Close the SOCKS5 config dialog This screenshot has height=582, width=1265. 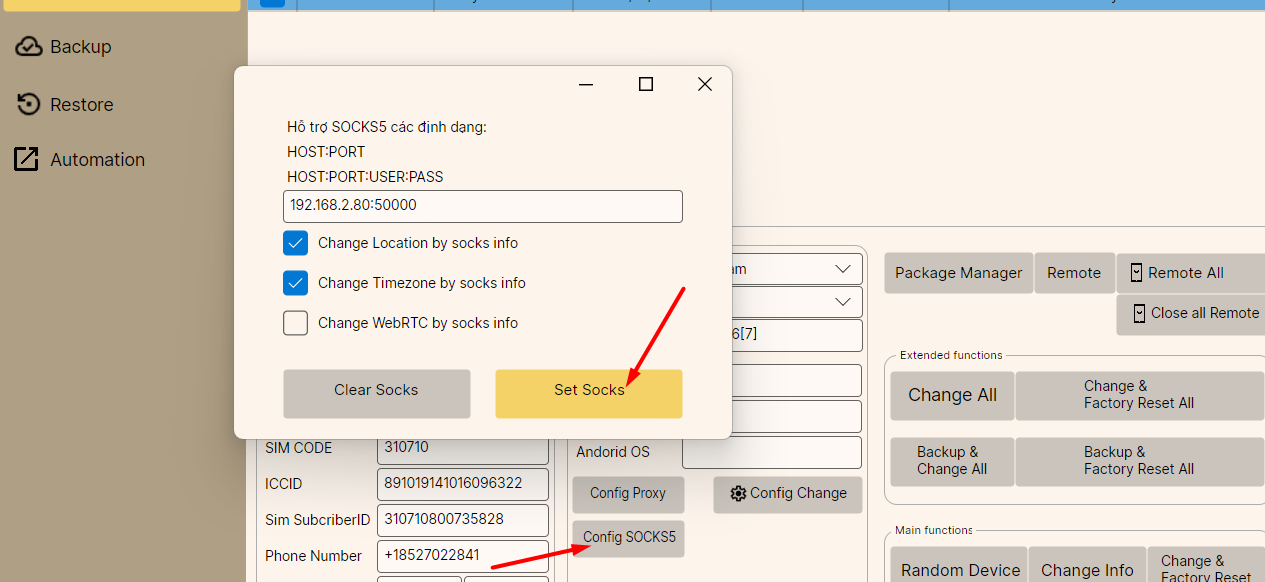(x=705, y=84)
